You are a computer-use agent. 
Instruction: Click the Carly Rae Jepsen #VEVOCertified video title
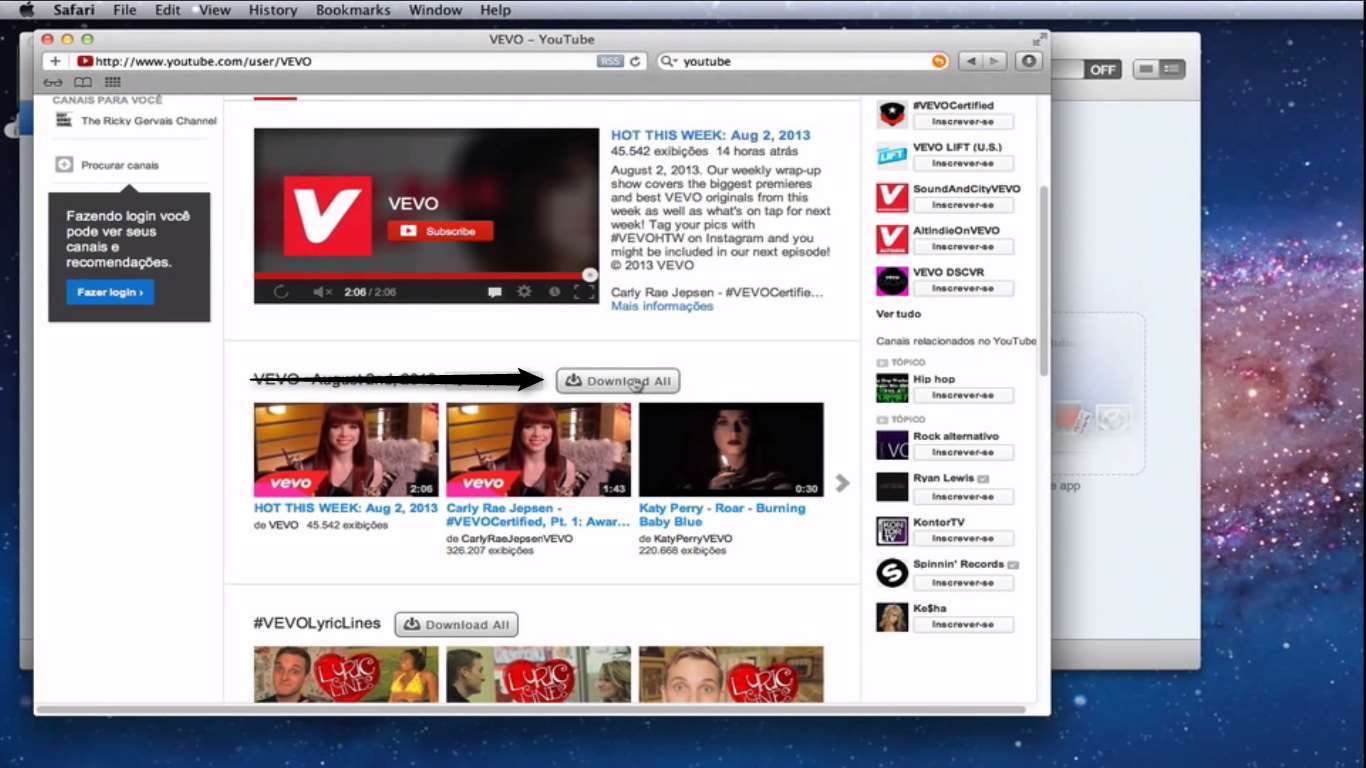tap(537, 515)
